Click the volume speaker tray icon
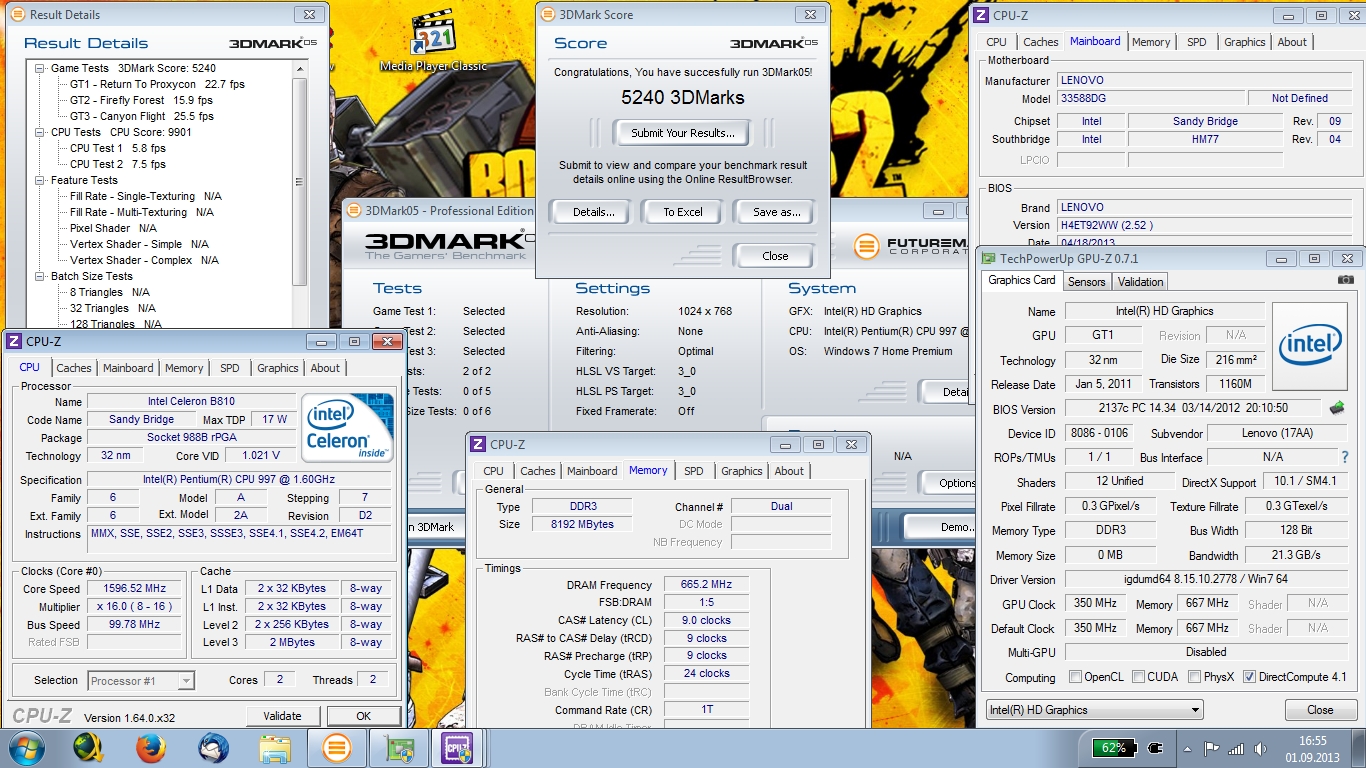 click(1262, 748)
